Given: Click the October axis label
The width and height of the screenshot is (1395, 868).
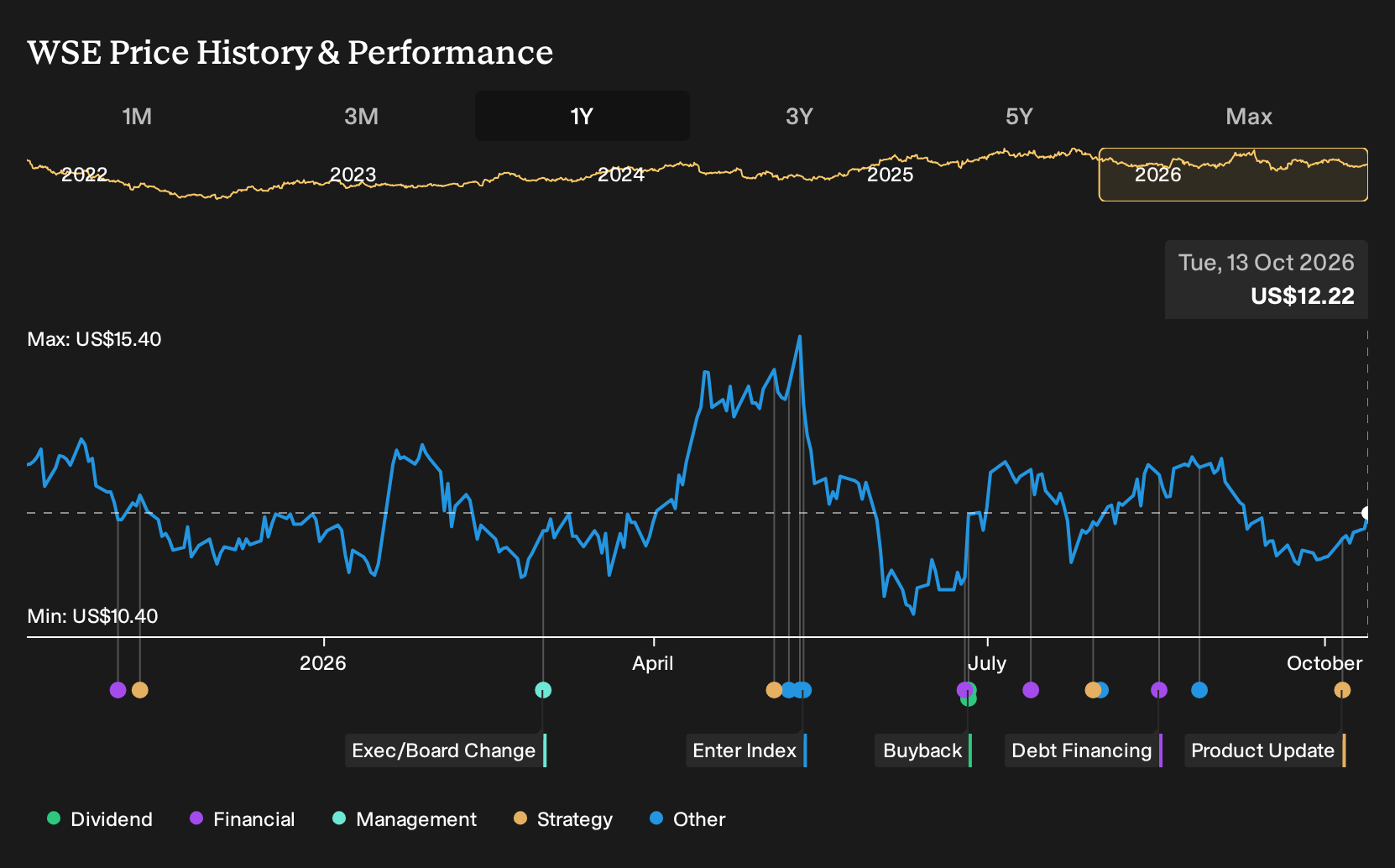Looking at the screenshot, I should [1324, 663].
